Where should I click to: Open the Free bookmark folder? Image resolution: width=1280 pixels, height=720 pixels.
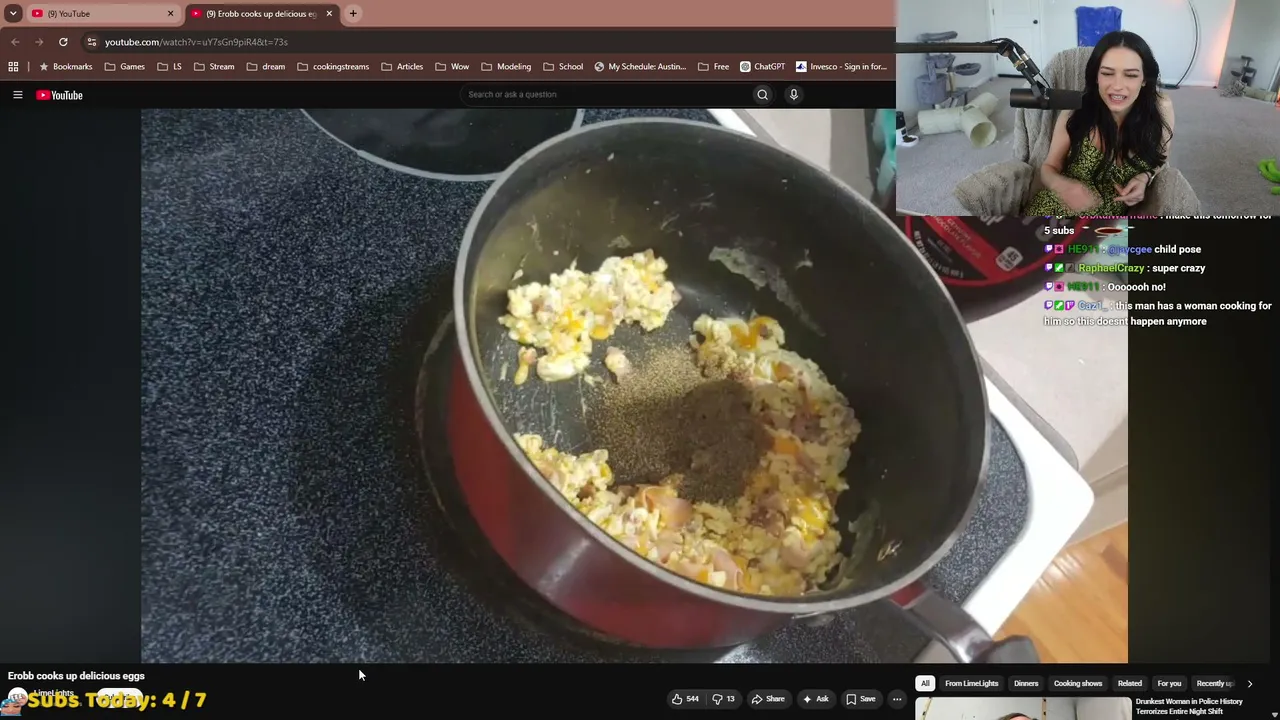pyautogui.click(x=713, y=67)
